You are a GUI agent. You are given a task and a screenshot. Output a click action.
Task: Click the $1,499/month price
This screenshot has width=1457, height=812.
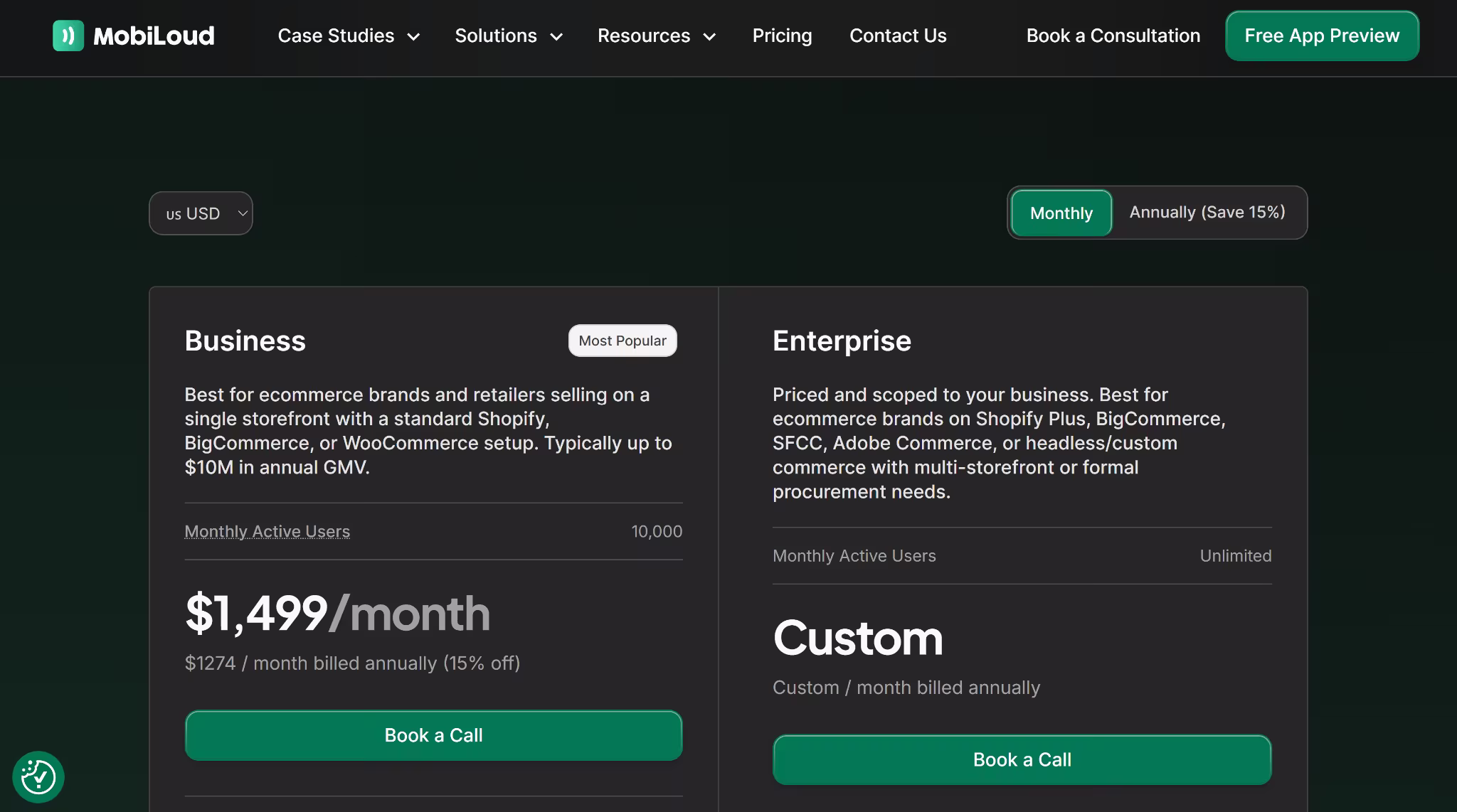[337, 613]
